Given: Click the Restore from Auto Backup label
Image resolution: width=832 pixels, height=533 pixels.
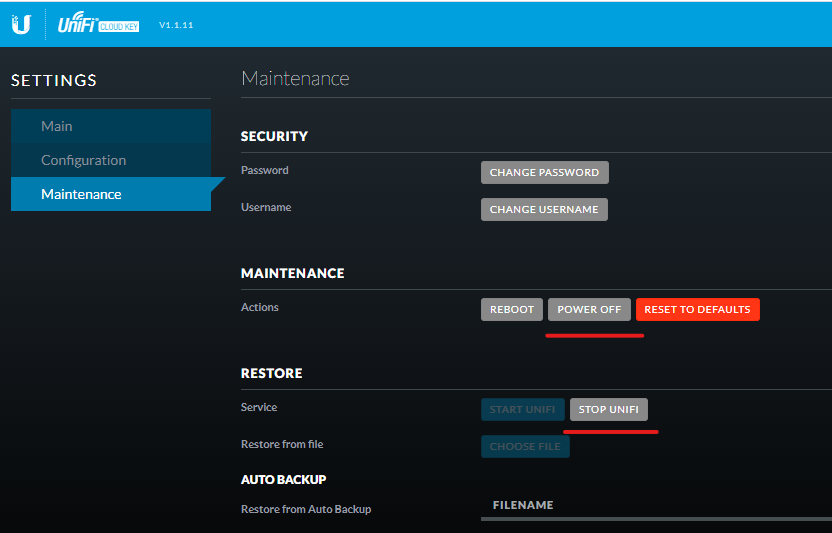Looking at the screenshot, I should tap(306, 509).
